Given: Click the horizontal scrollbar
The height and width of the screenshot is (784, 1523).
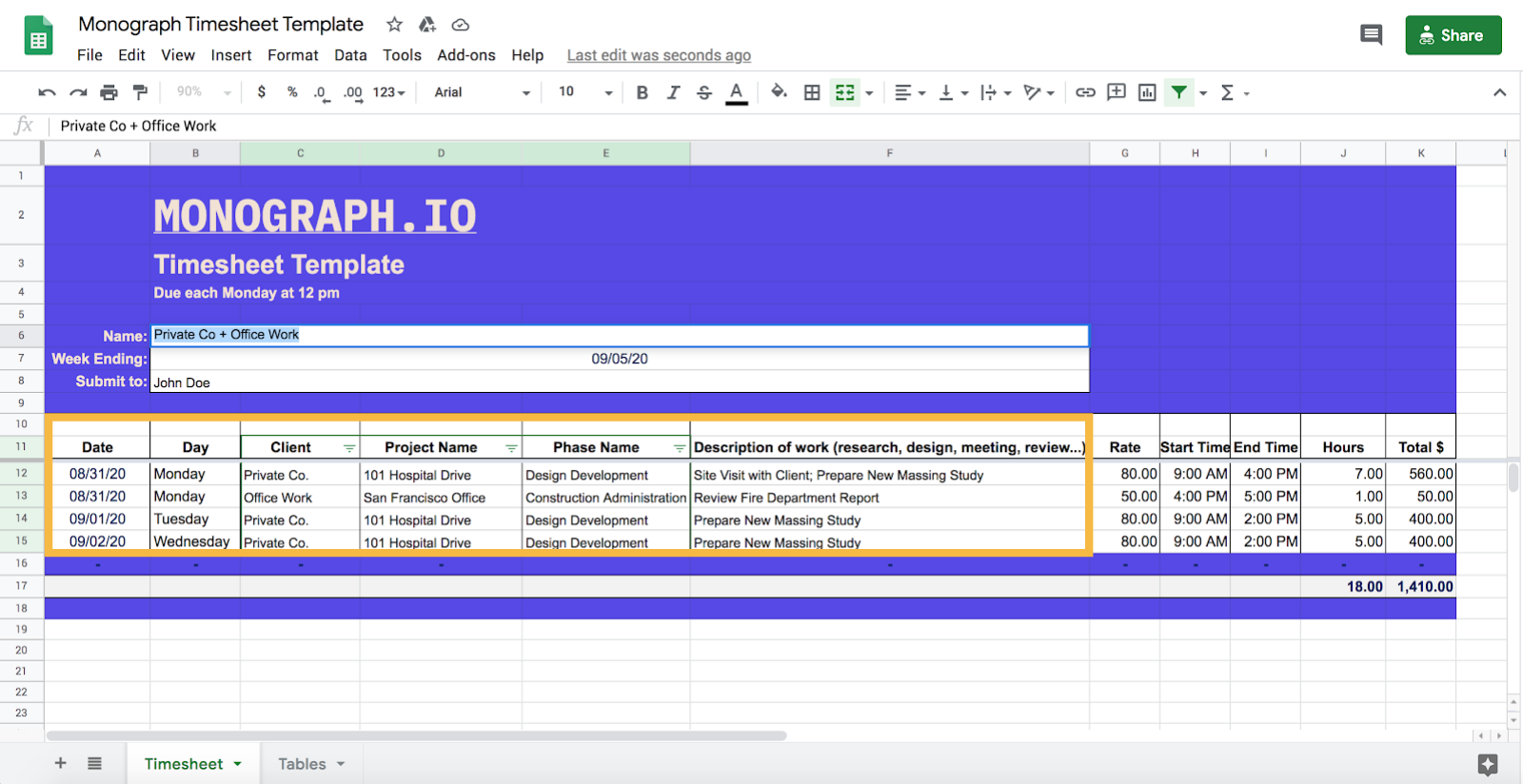Looking at the screenshot, I should point(416,735).
